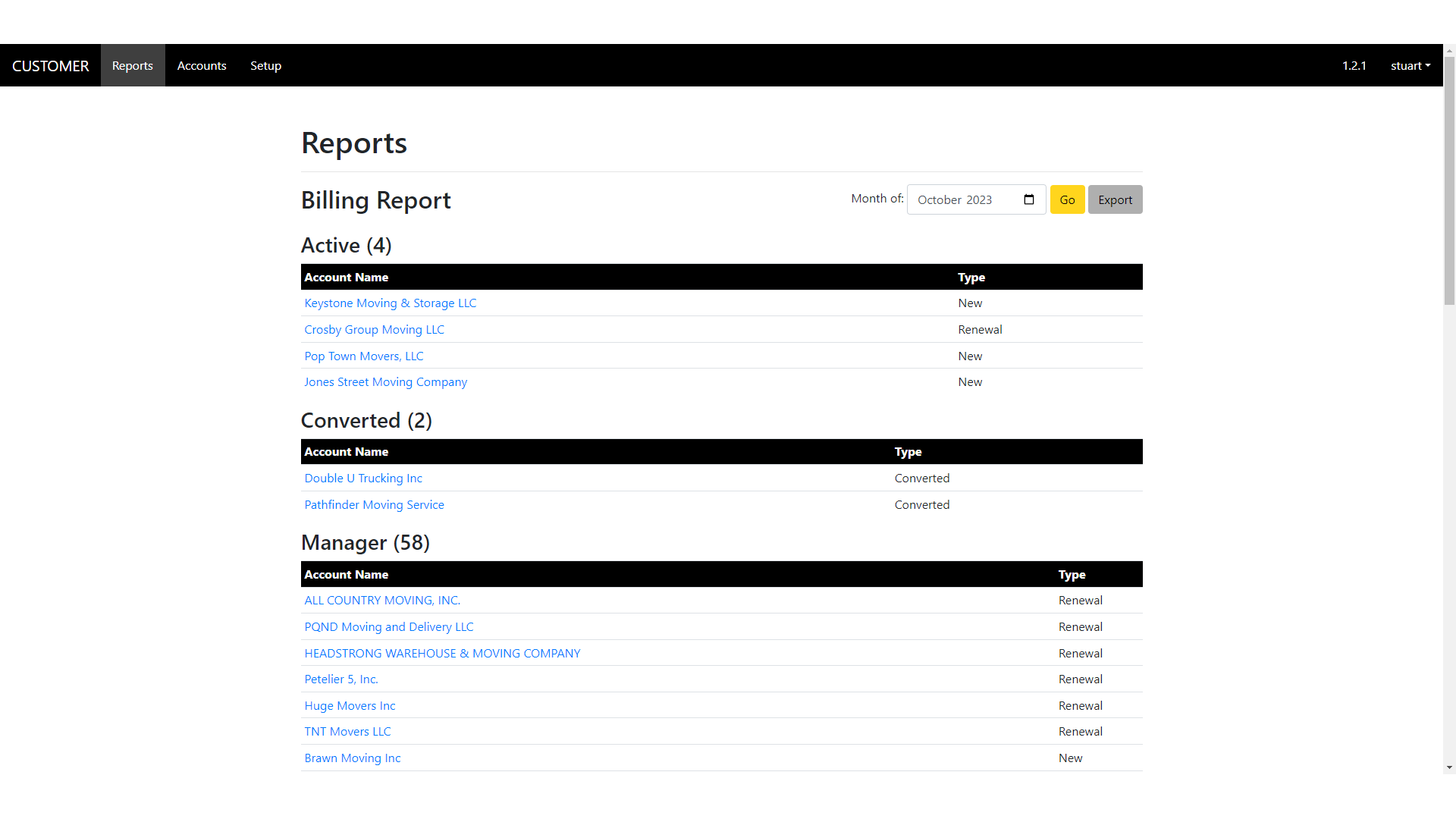
Task: Click the October 2023 month field
Action: pos(976,199)
